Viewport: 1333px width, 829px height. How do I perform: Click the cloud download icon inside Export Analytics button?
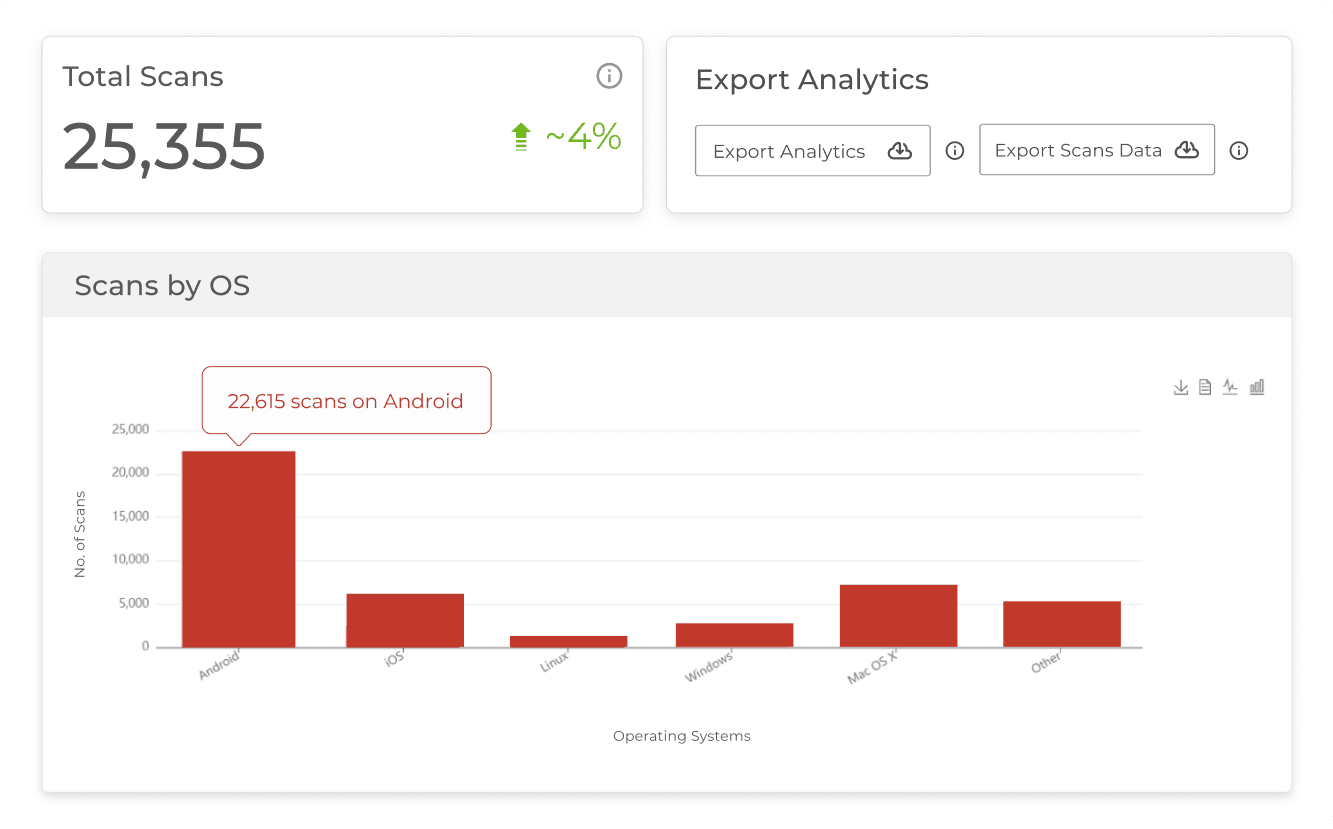(x=900, y=151)
